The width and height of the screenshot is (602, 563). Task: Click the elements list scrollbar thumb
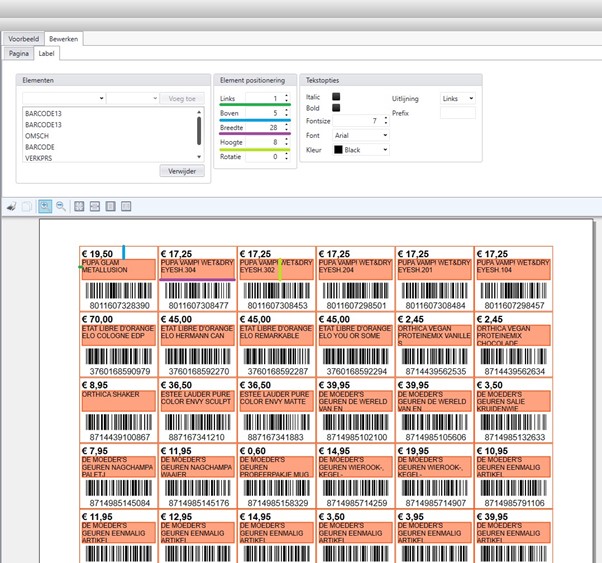coord(199,131)
